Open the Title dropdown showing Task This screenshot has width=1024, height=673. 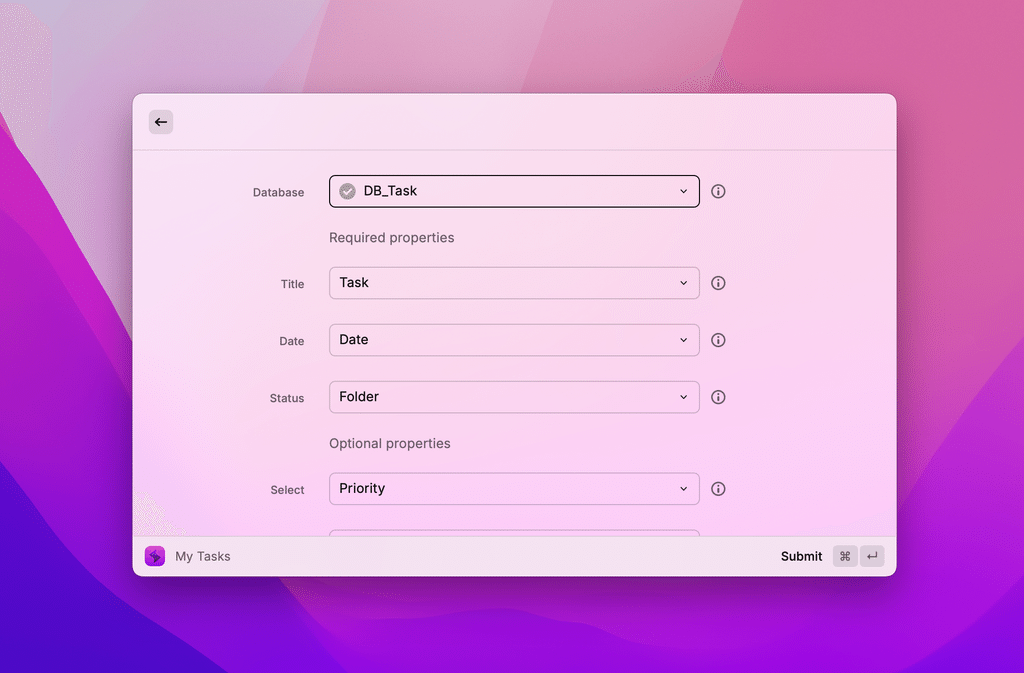click(x=514, y=283)
